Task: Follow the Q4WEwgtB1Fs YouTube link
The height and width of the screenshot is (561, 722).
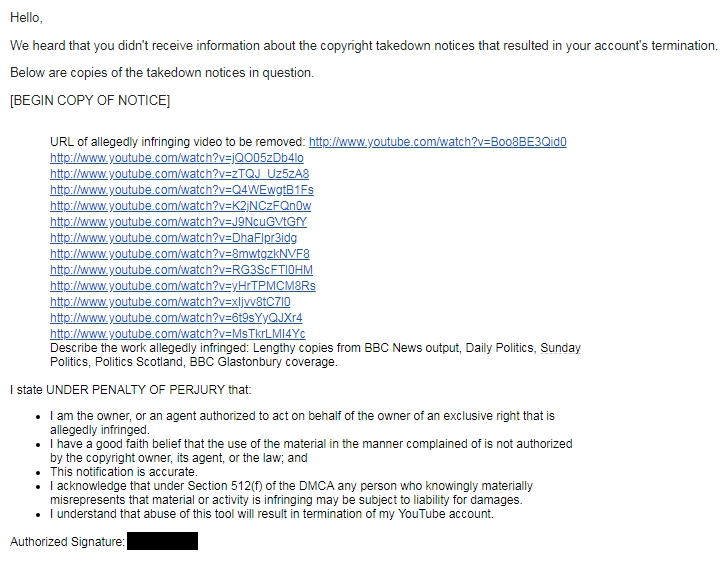Action: click(182, 190)
